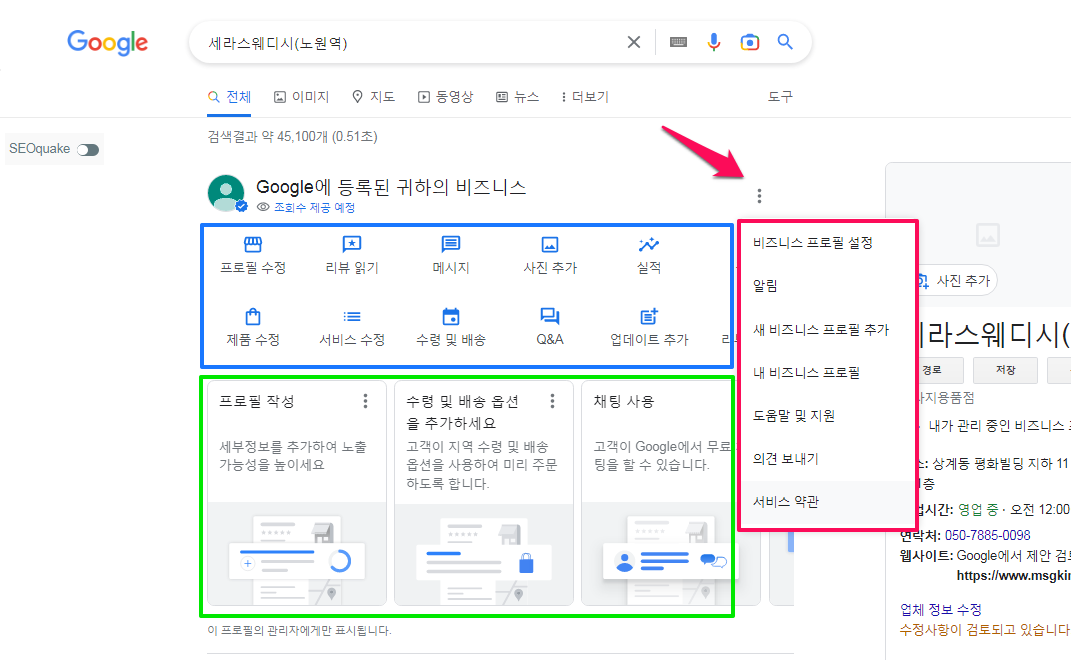
Task: Open 조회수 제공 예정 link
Action: click(314, 208)
